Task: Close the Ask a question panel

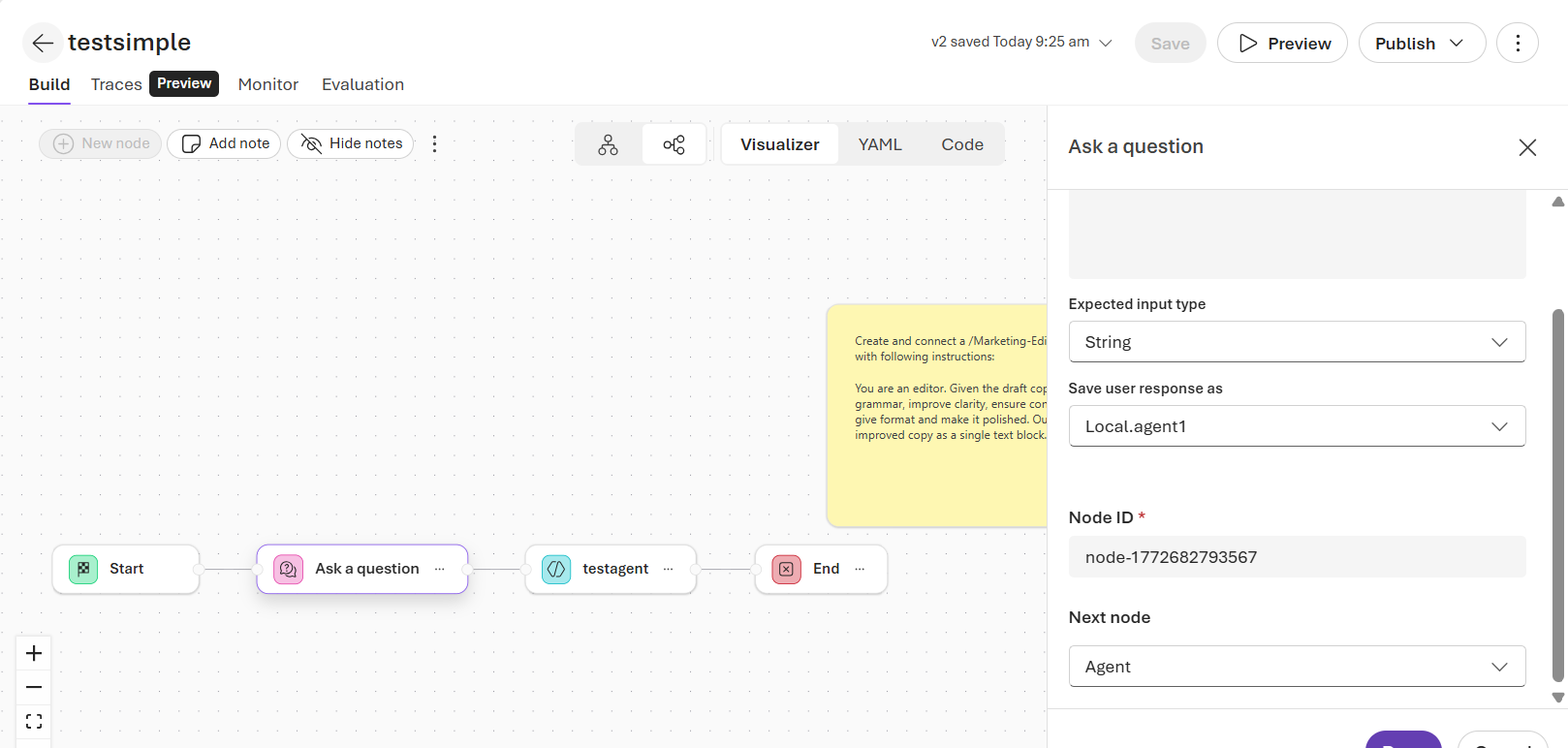Action: [1527, 147]
